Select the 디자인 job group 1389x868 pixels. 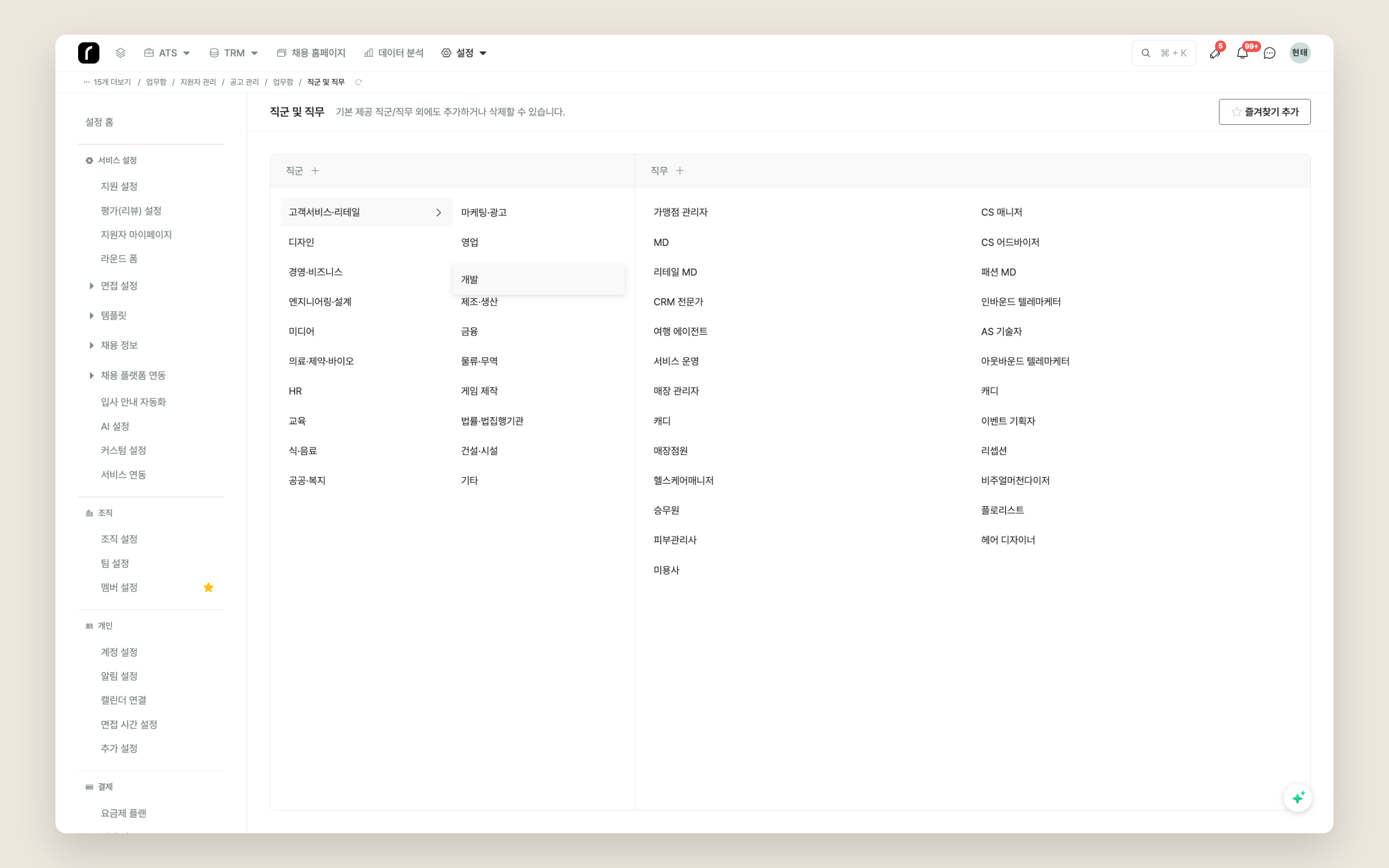(x=366, y=242)
